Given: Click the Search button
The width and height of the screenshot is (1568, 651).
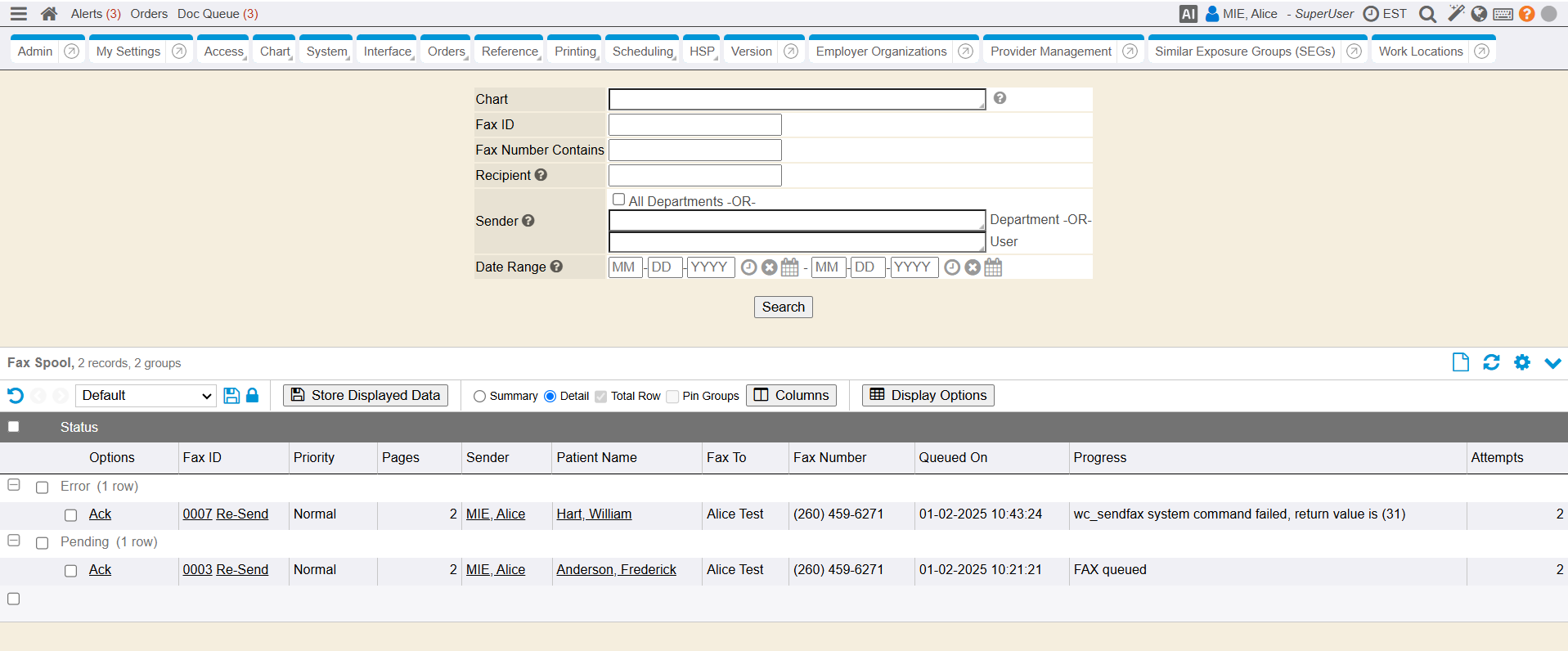Looking at the screenshot, I should [783, 307].
